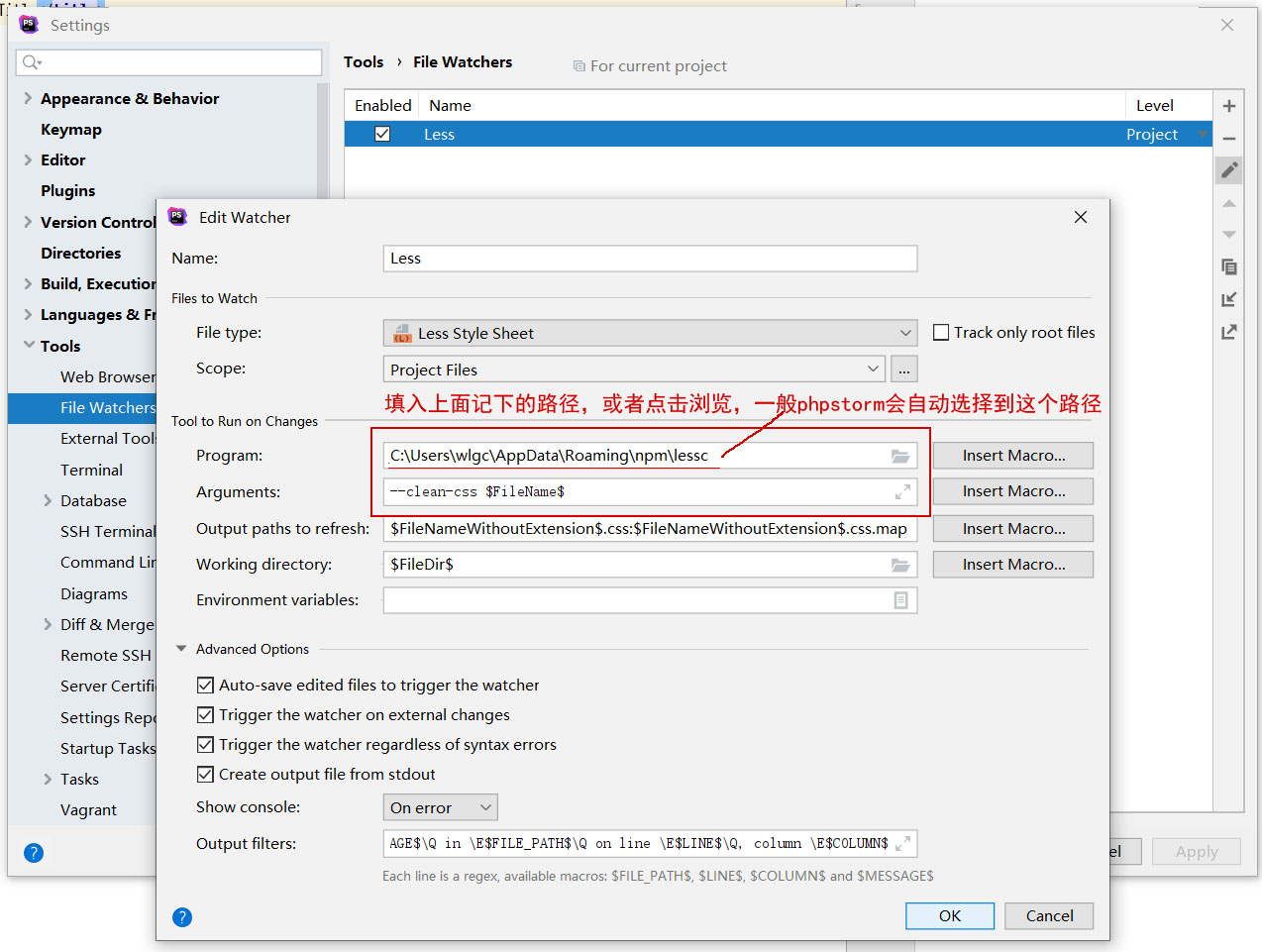Select Directories in settings tree
The width and height of the screenshot is (1262, 952).
(x=81, y=253)
